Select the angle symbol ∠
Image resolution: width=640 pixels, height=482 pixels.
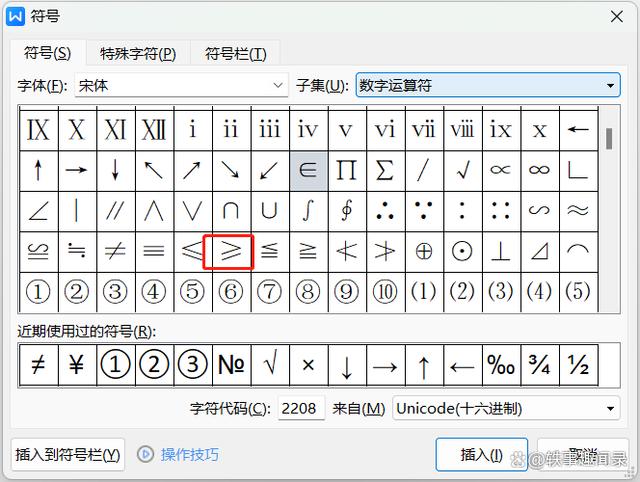coord(38,211)
